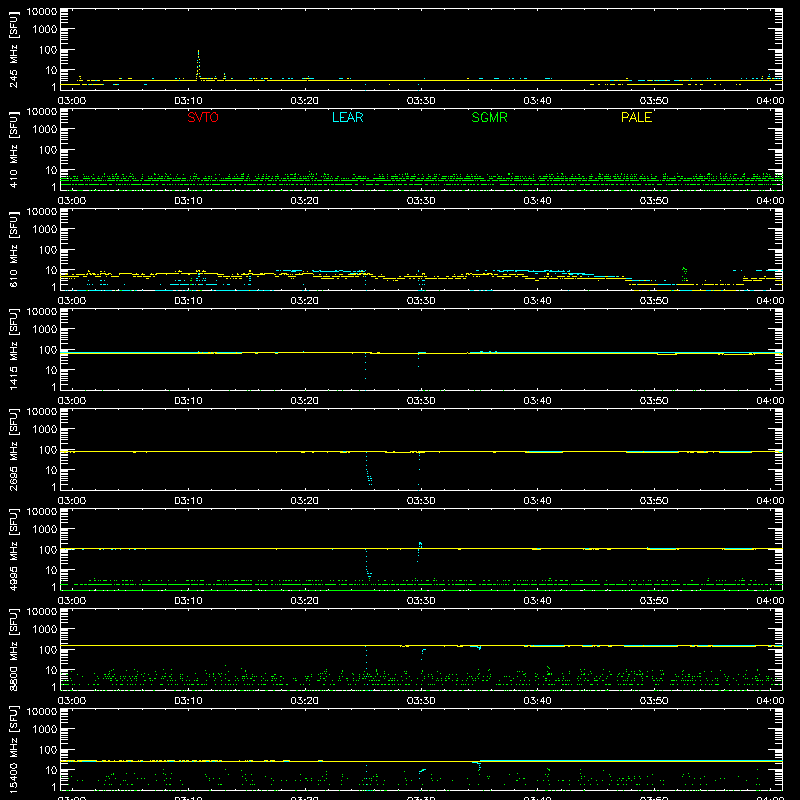Click the burst spike near 03:11 in 245 MHz plot

point(198,65)
